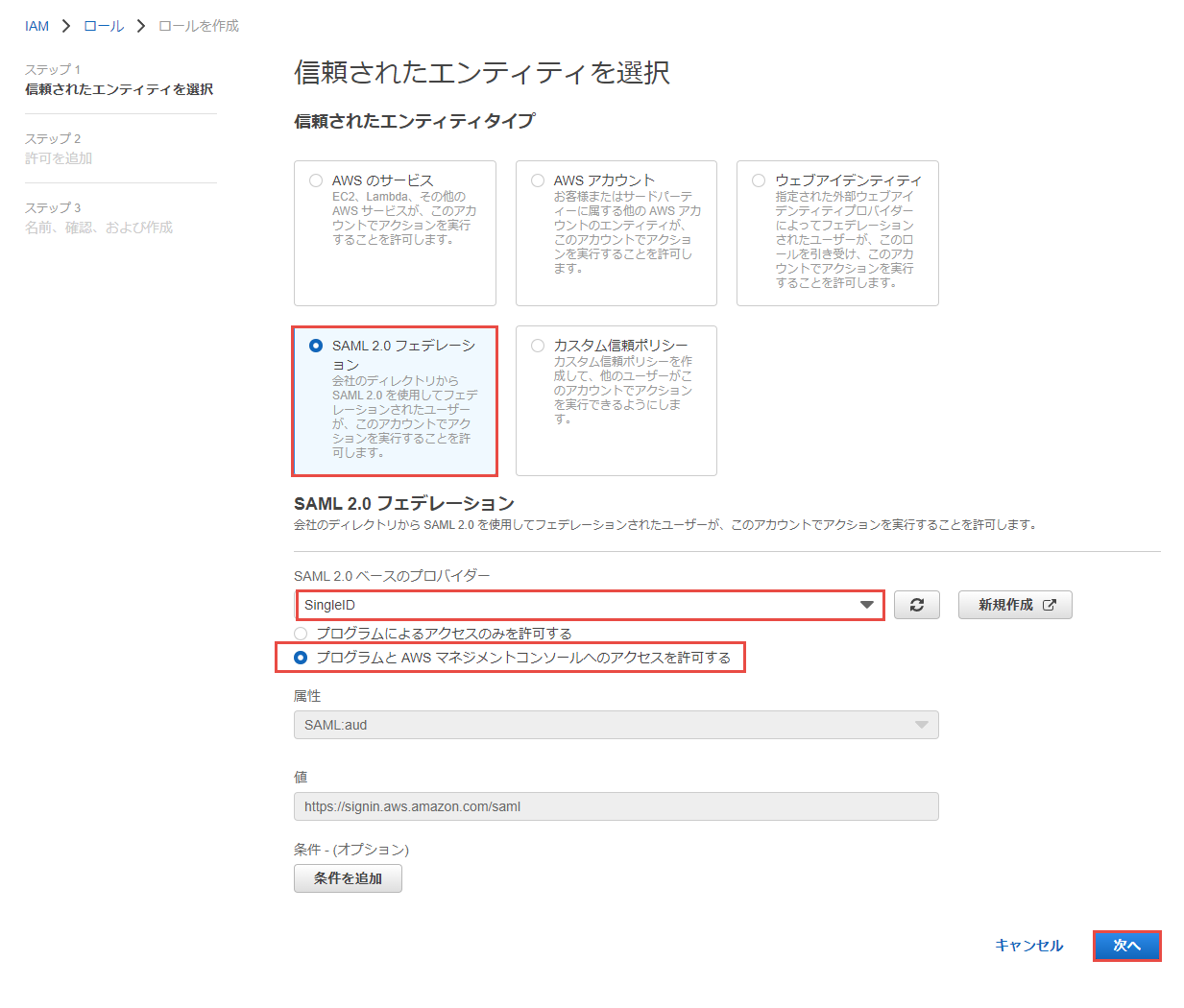
Task: Select プログラムによるアクセスのみを許可する radio
Action: pos(301,634)
